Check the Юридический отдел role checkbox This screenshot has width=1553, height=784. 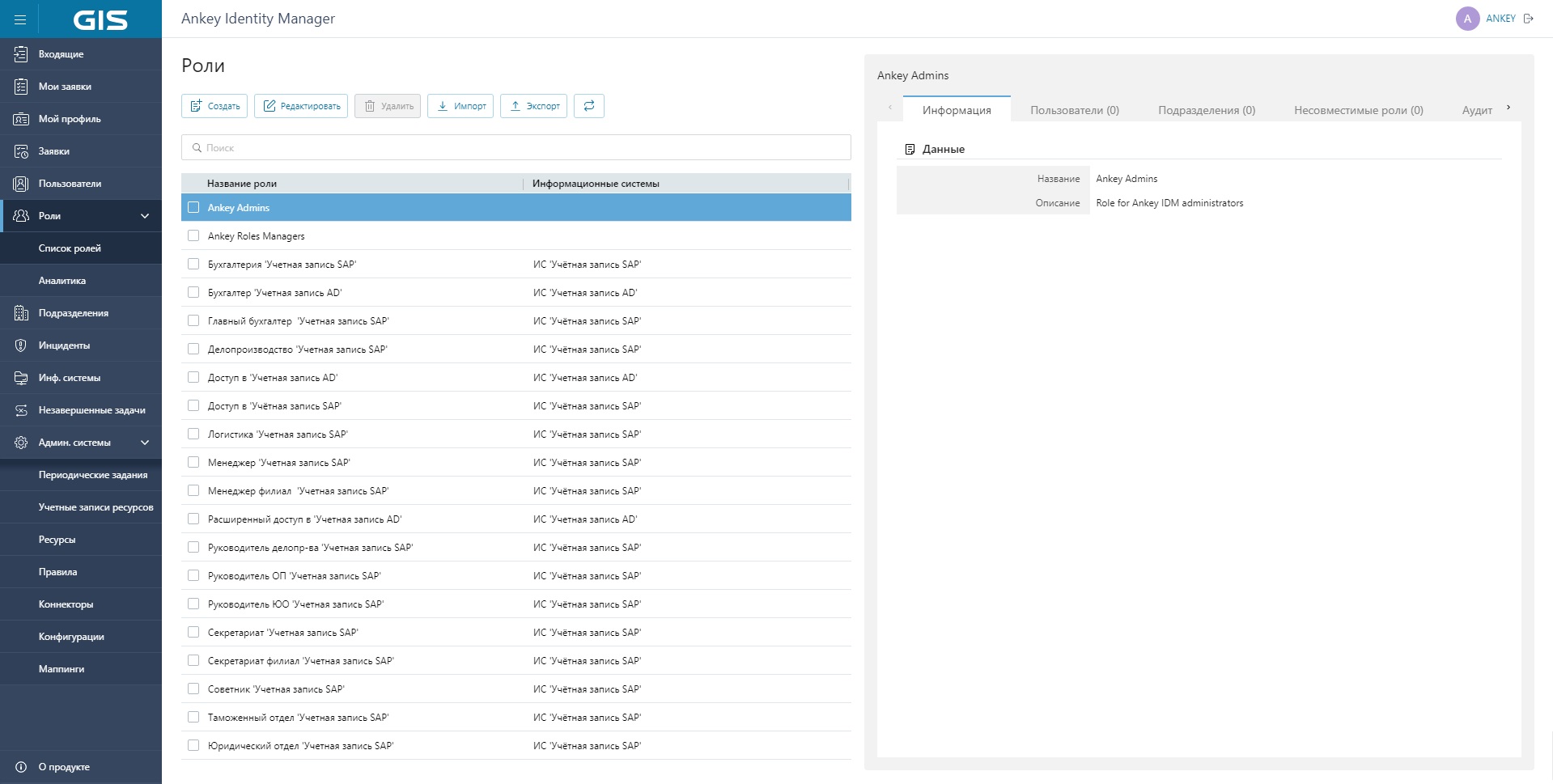193,745
